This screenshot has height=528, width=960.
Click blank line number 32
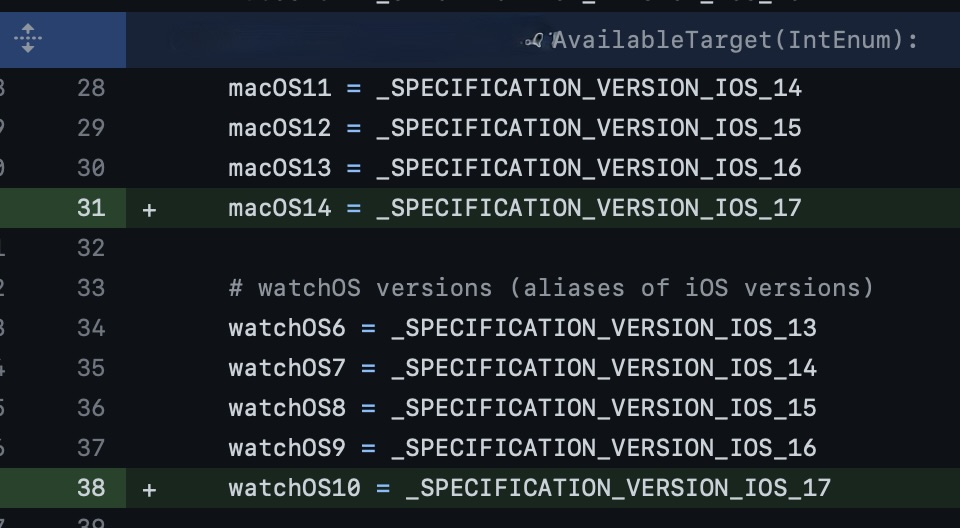91,248
